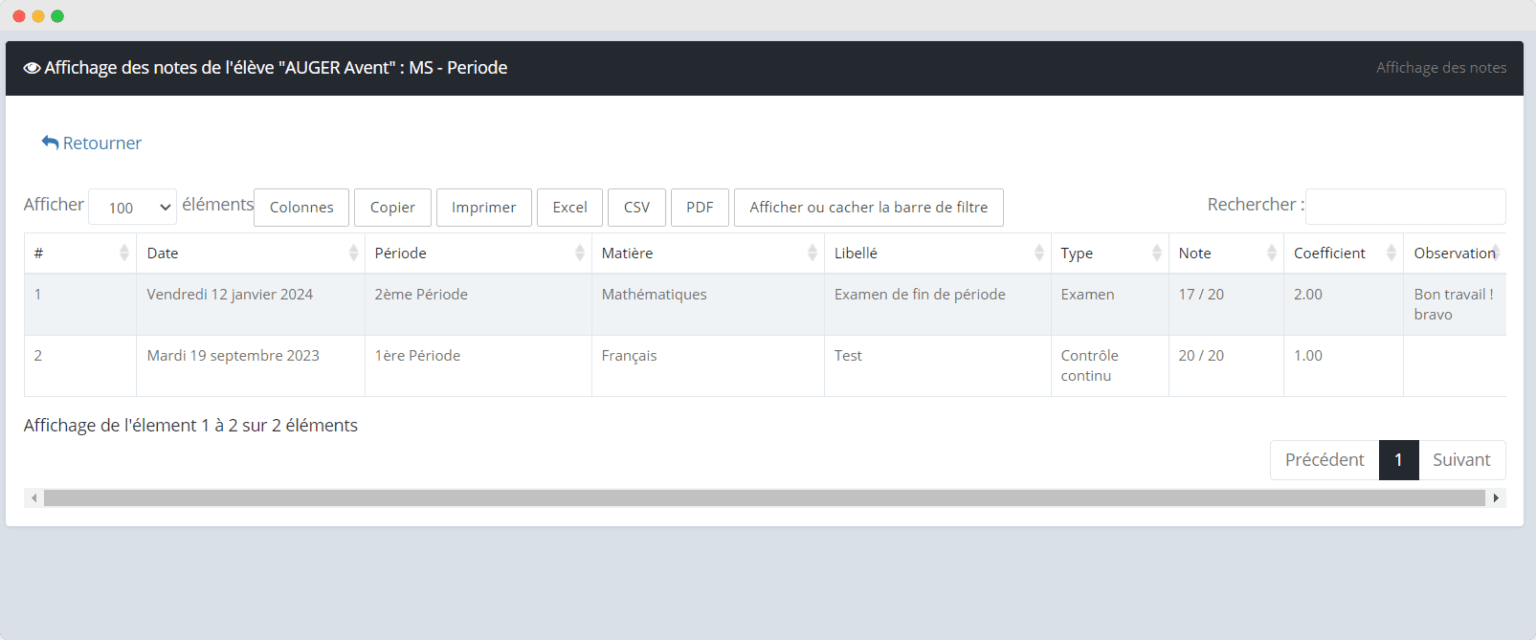Image resolution: width=1536 pixels, height=640 pixels.
Task: Click the Français cell
Action: click(x=708, y=366)
